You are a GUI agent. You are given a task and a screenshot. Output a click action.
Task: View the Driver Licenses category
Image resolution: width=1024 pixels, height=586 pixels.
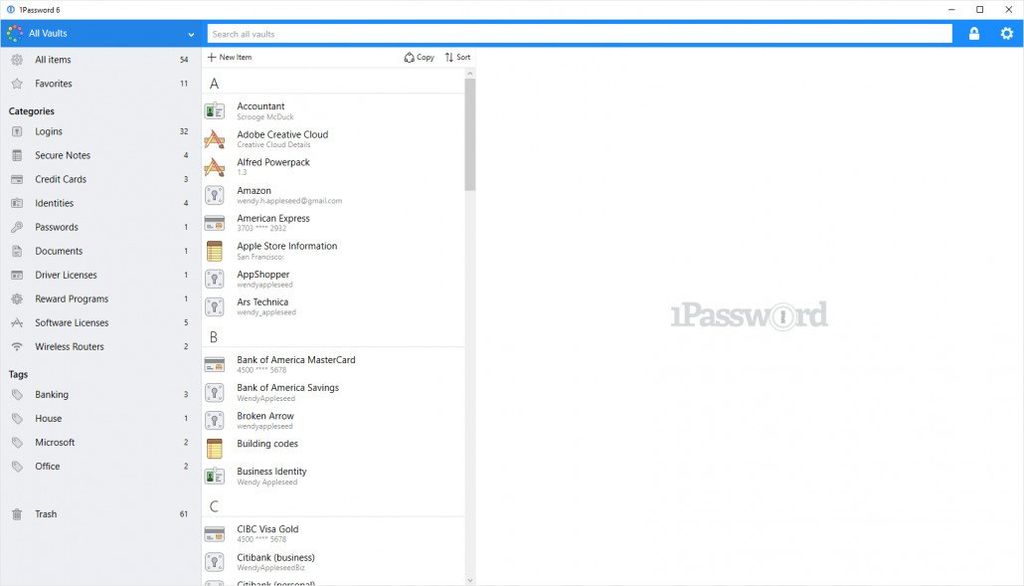pos(65,275)
